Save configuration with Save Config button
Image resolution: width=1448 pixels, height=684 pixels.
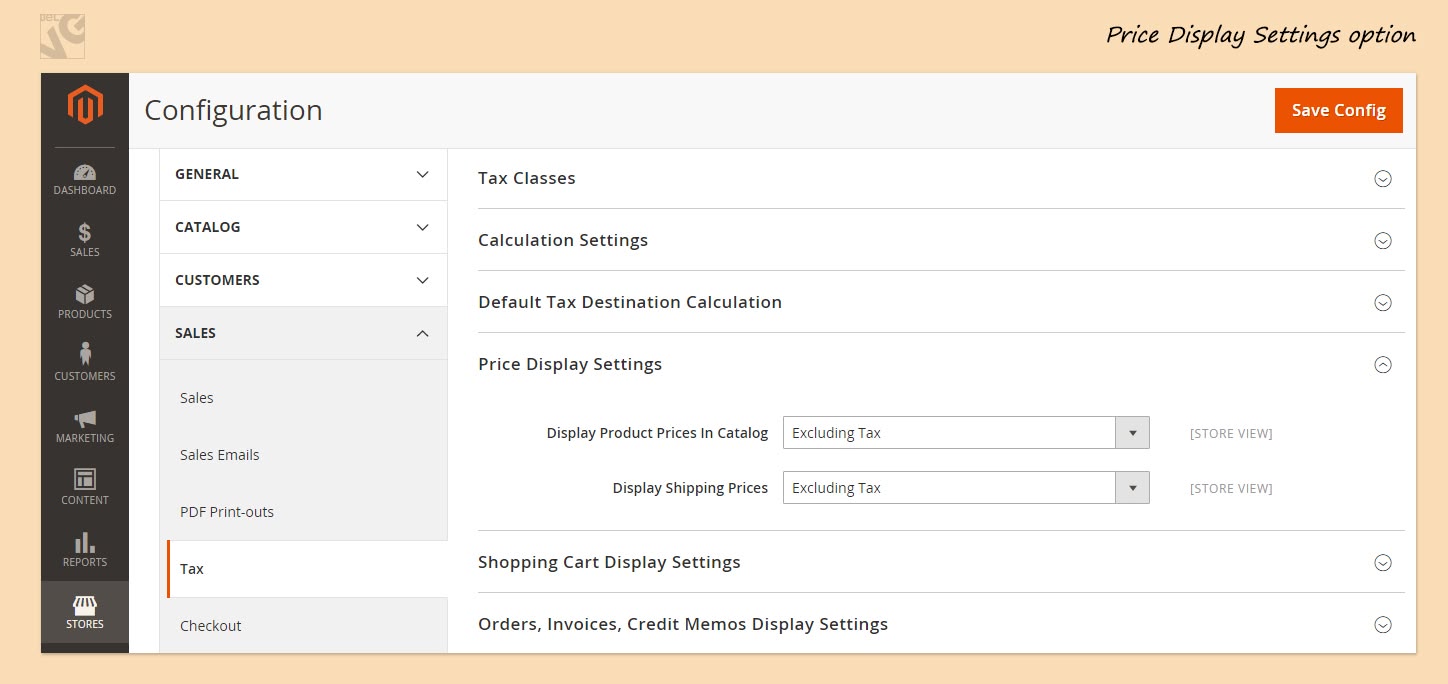point(1338,110)
